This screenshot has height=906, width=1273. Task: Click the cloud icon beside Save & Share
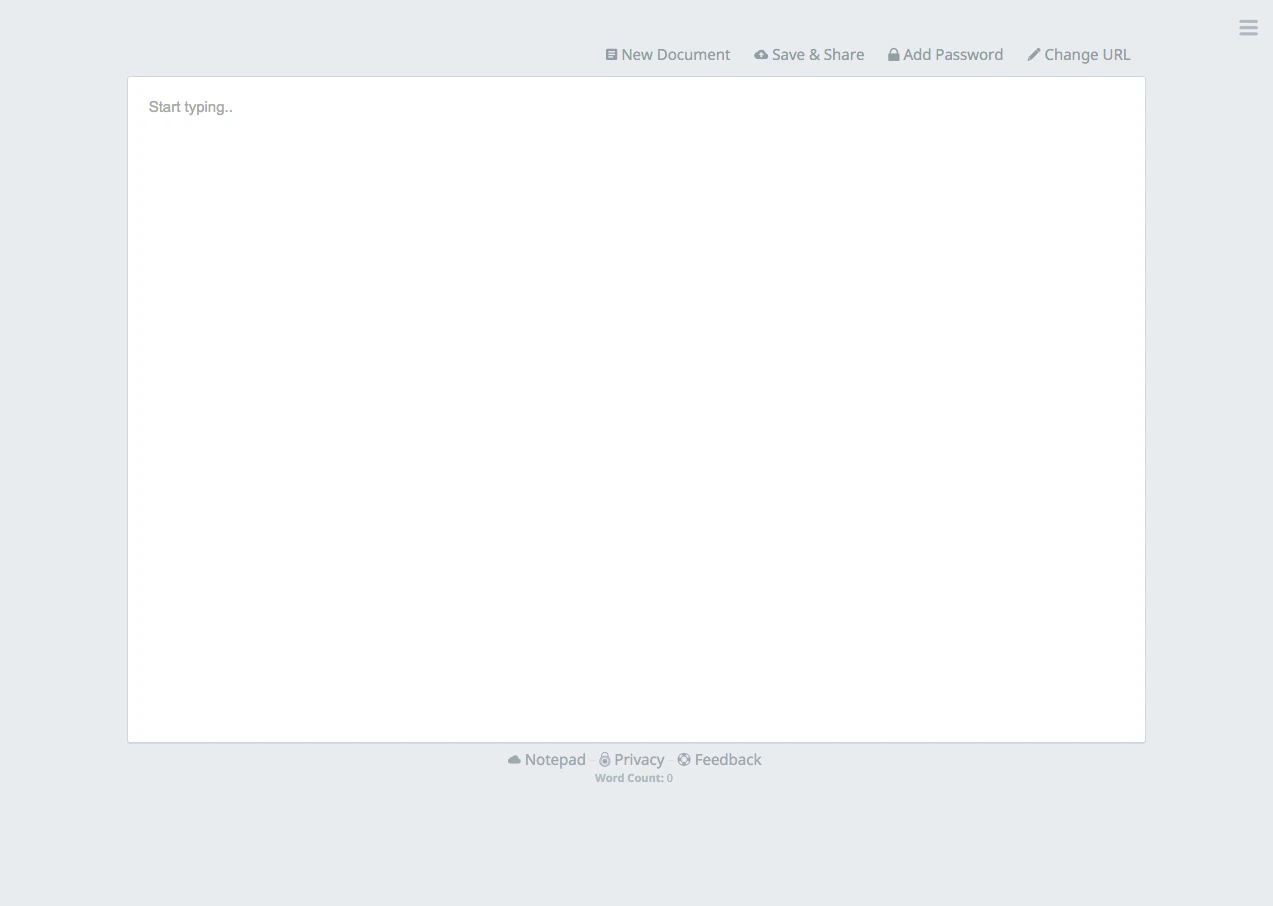[x=761, y=54]
